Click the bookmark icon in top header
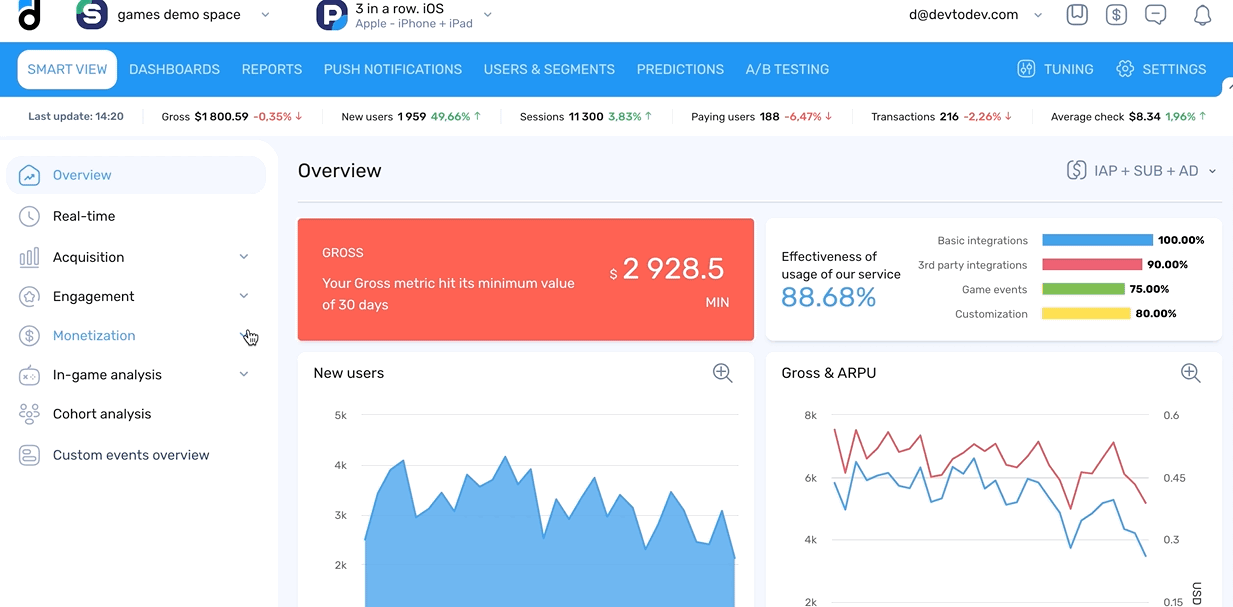The width and height of the screenshot is (1233, 607). tap(1077, 15)
